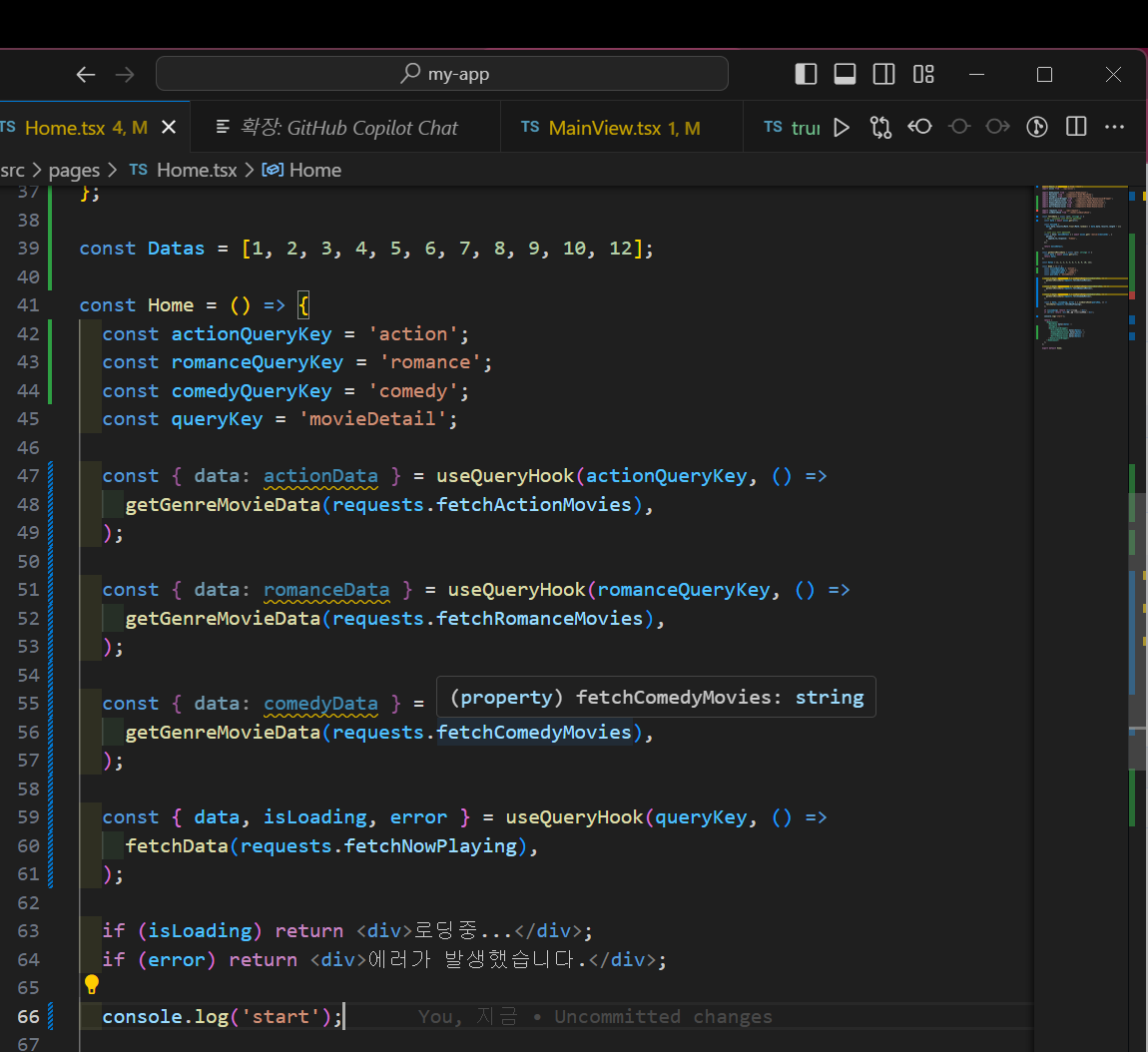Expand the pages folder breadcrumb

[74, 170]
